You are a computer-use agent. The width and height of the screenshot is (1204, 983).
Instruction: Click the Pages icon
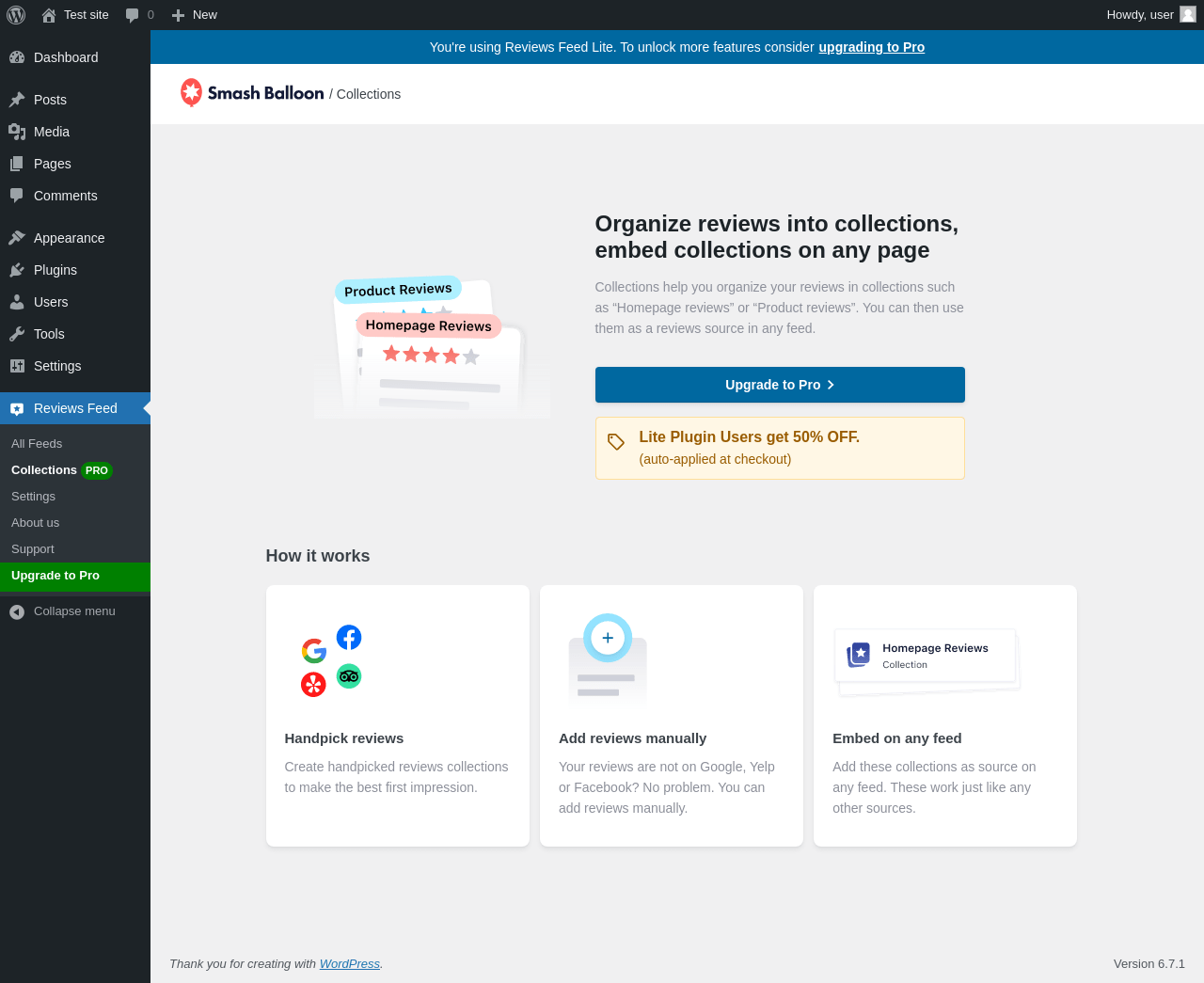17,164
